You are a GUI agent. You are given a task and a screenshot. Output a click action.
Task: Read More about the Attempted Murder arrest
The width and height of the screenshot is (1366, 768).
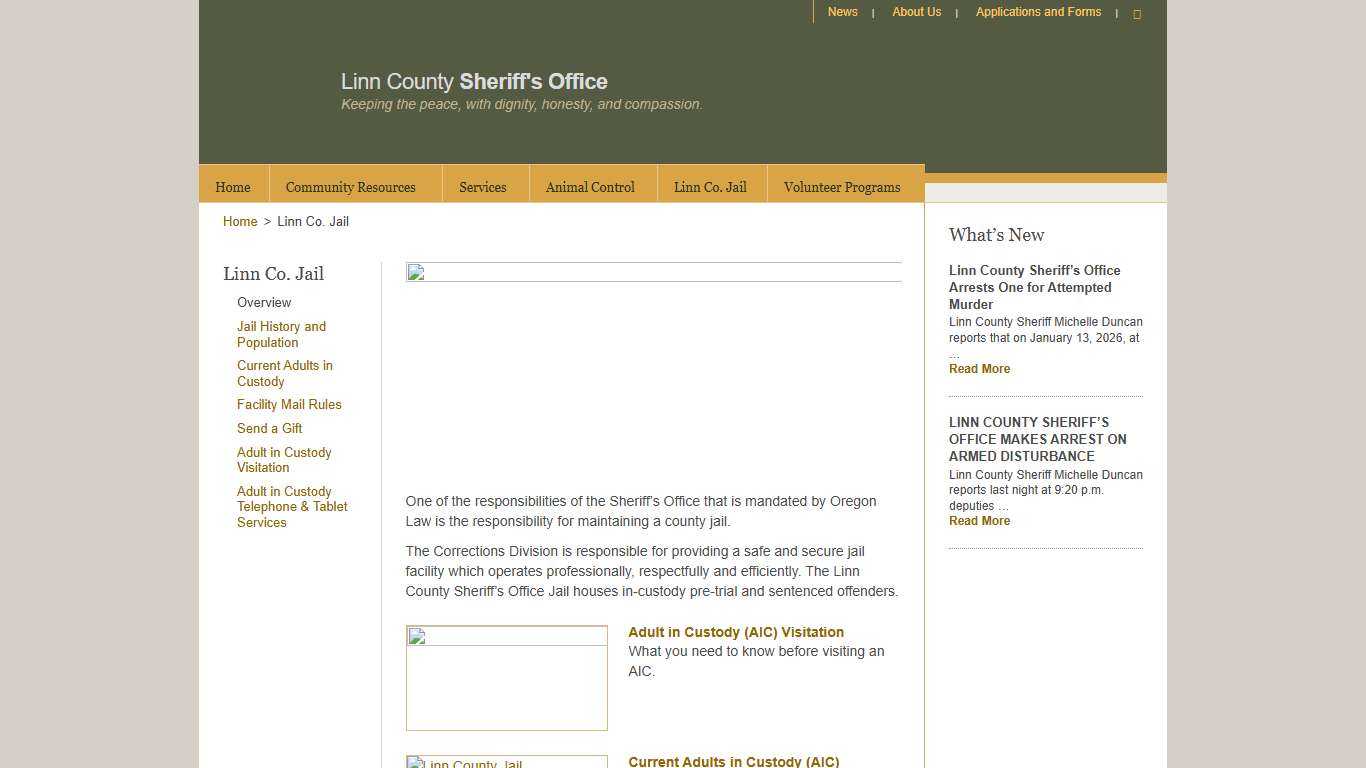pos(979,368)
